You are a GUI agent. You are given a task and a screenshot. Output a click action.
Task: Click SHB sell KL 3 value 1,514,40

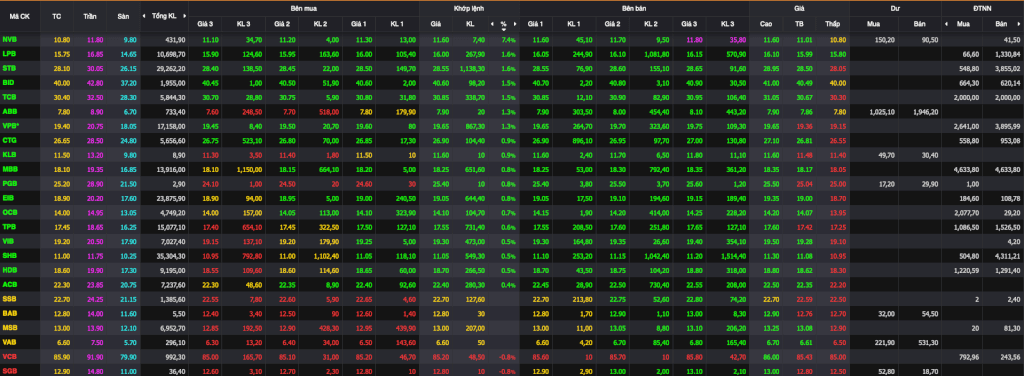pyautogui.click(x=733, y=255)
